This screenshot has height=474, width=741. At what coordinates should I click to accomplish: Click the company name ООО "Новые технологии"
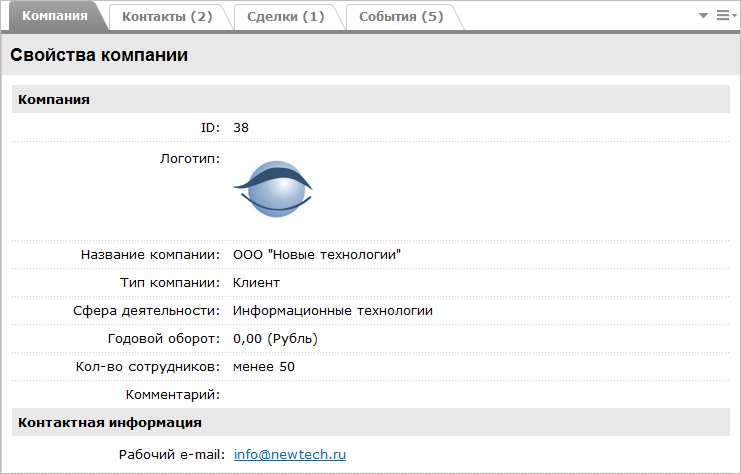pyautogui.click(x=316, y=255)
